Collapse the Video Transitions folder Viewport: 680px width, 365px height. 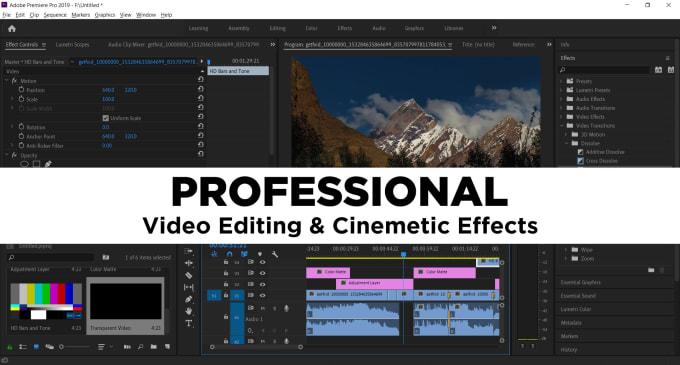(x=562, y=126)
